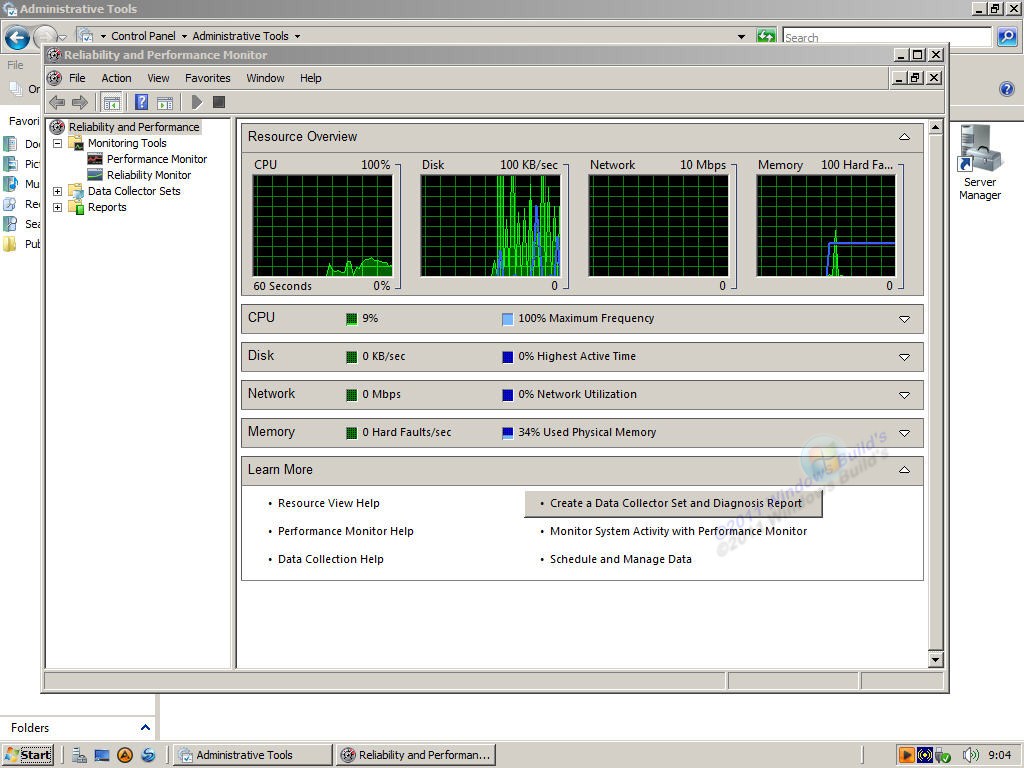1024x768 pixels.
Task: Click the blue Used Physical Memory swatch
Action: (x=507, y=432)
